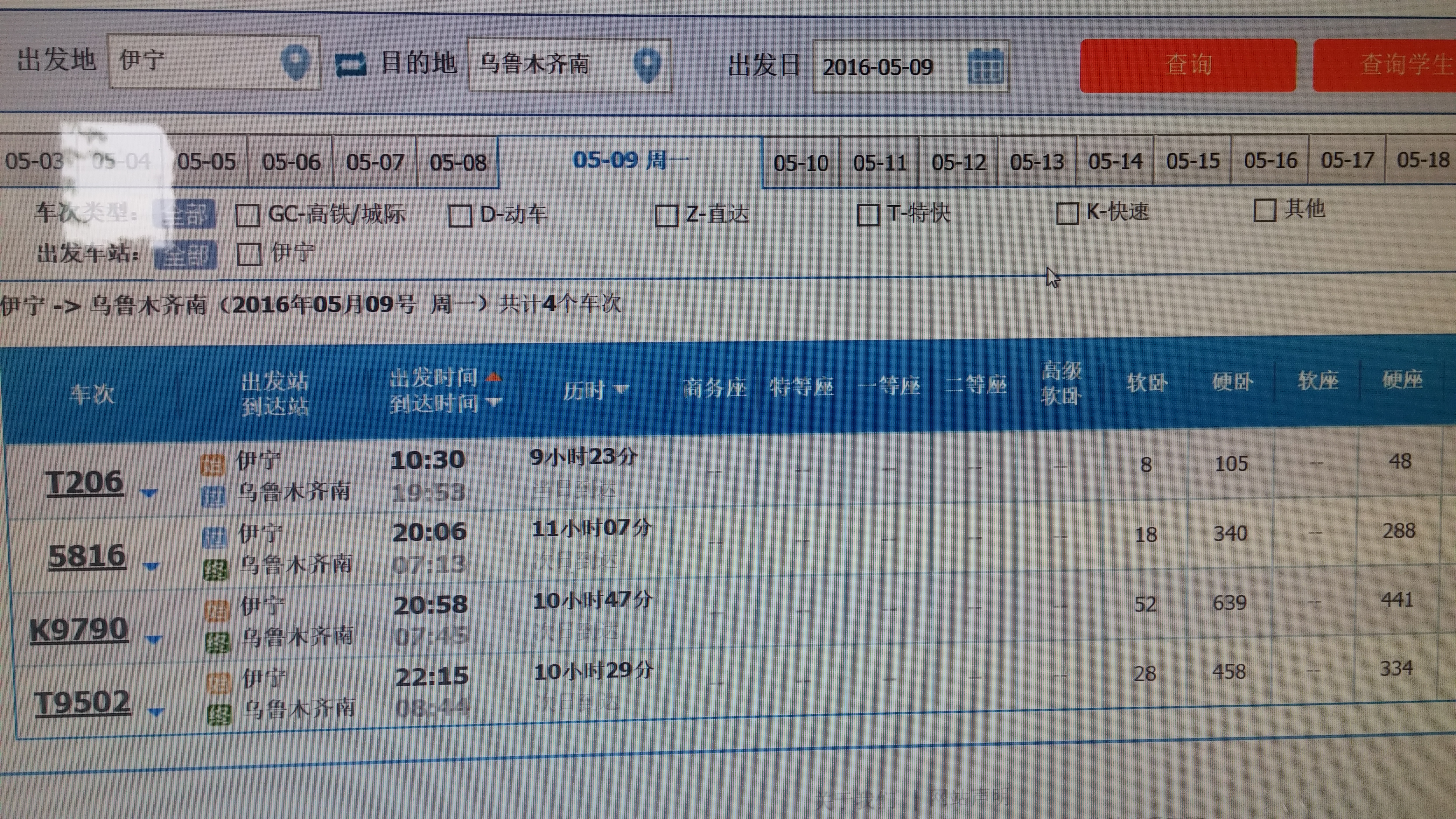
Task: Click the 始 origin icon for T9502
Action: pos(219,683)
